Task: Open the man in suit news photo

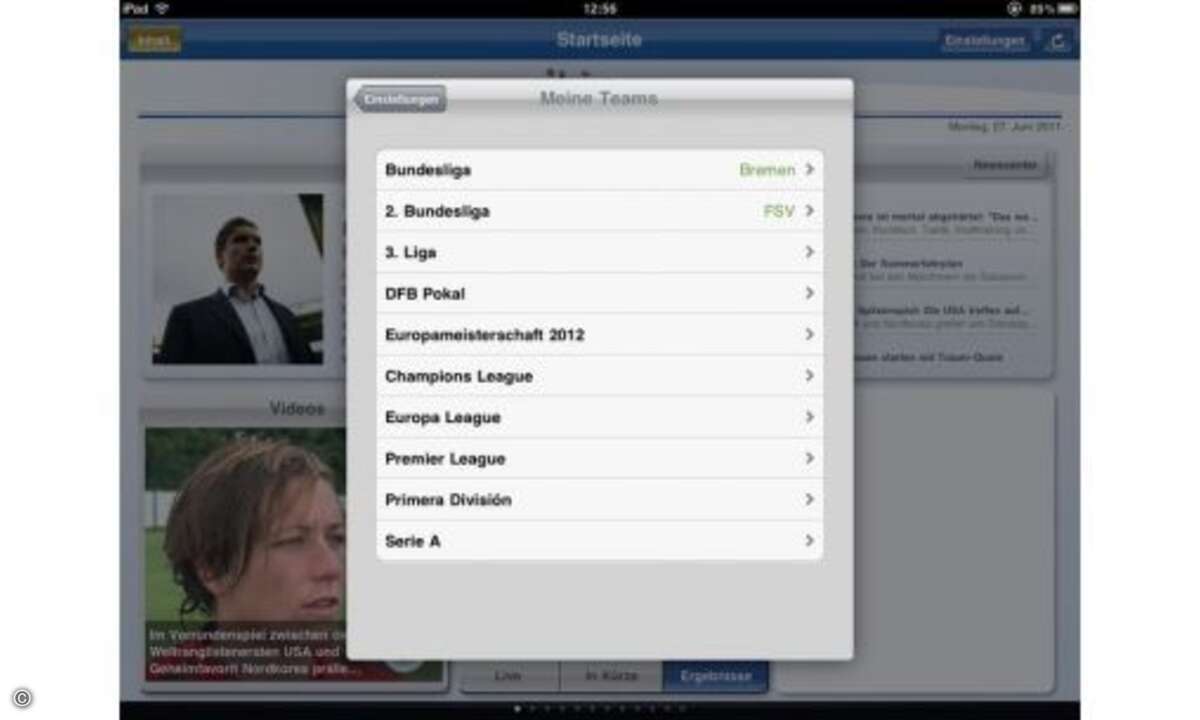Action: (238, 279)
